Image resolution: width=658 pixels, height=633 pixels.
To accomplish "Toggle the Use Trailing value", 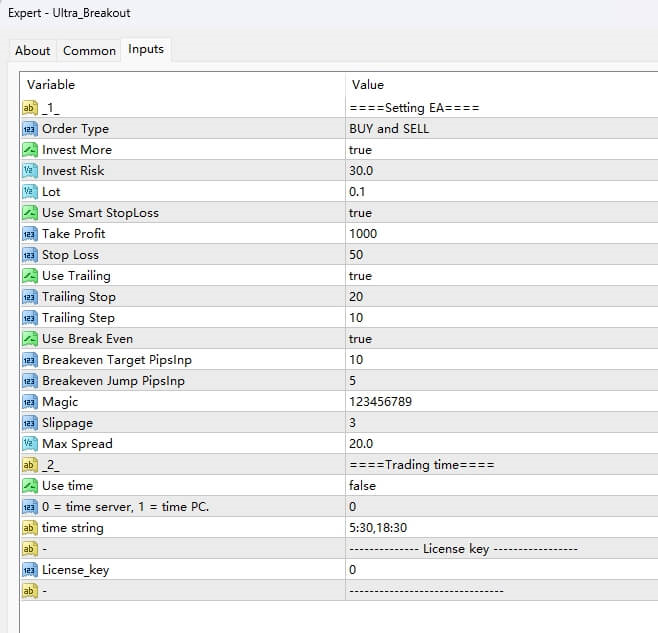I will click(x=360, y=276).
